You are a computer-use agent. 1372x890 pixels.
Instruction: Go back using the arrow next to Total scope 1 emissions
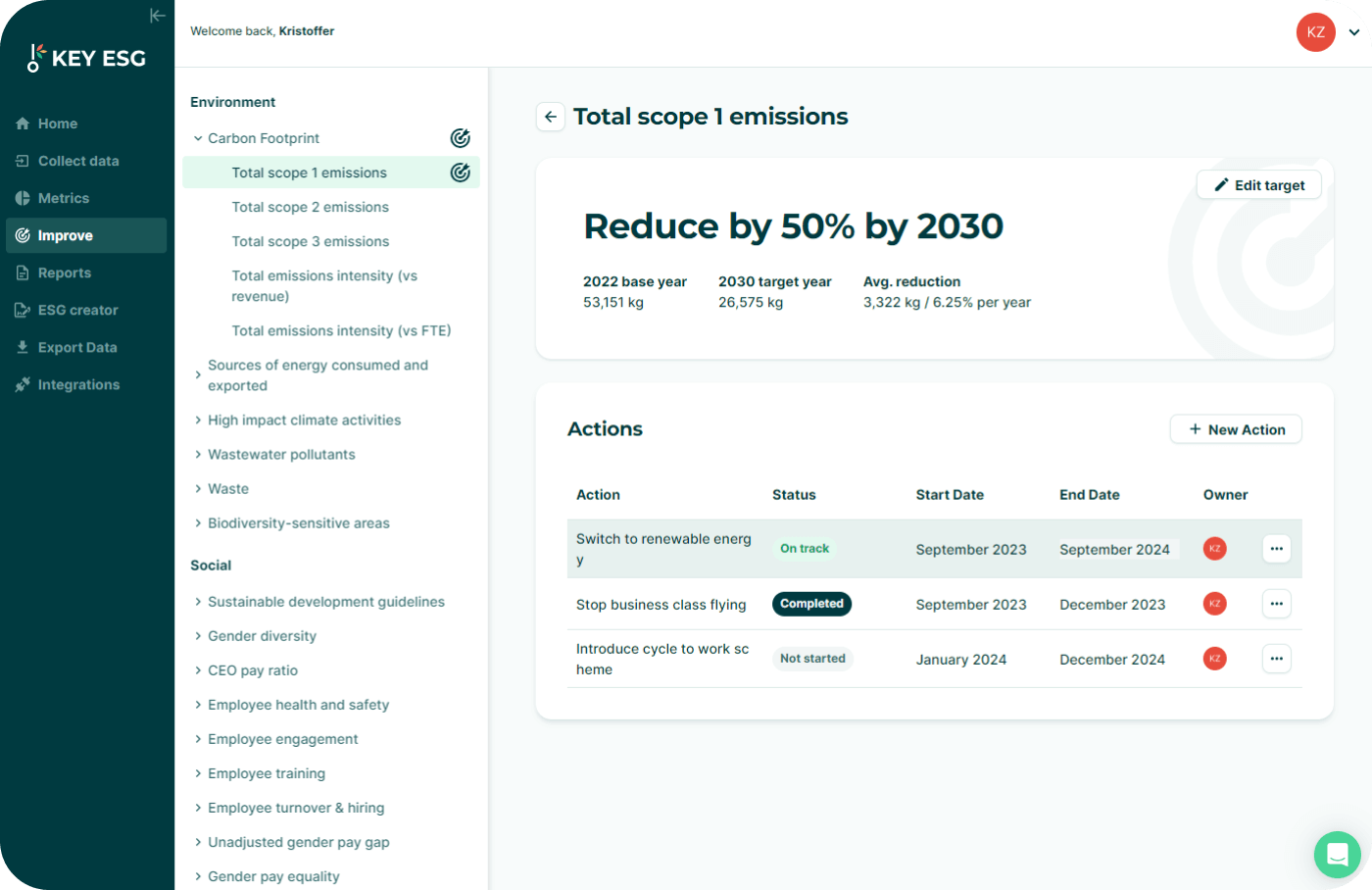click(550, 117)
